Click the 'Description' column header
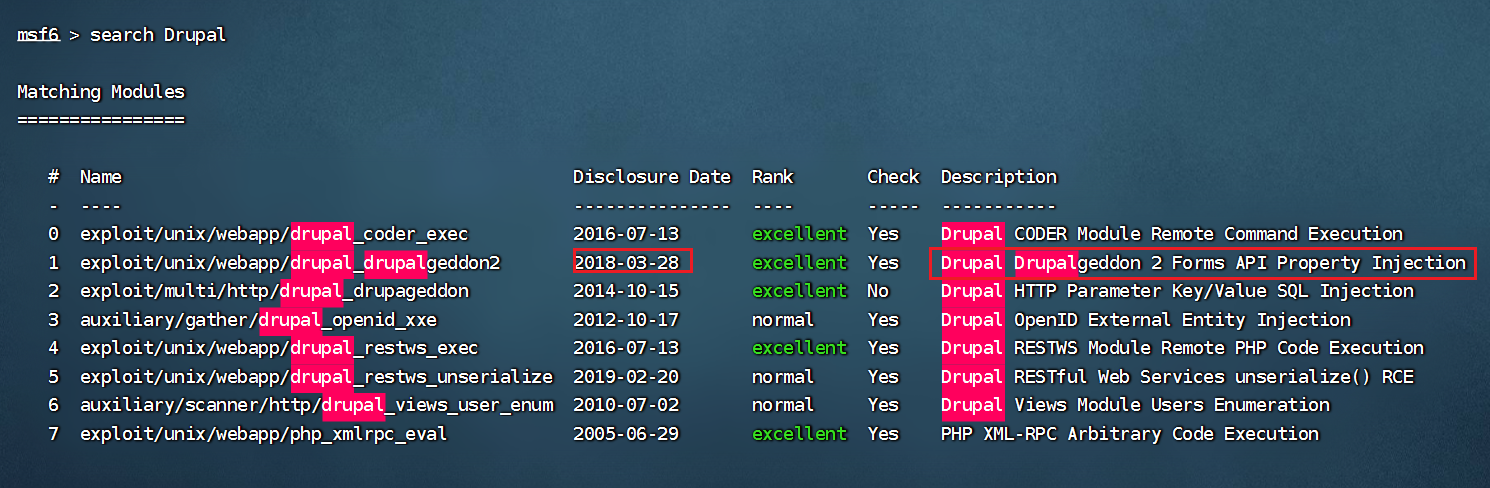This screenshot has width=1490, height=488. point(998,177)
